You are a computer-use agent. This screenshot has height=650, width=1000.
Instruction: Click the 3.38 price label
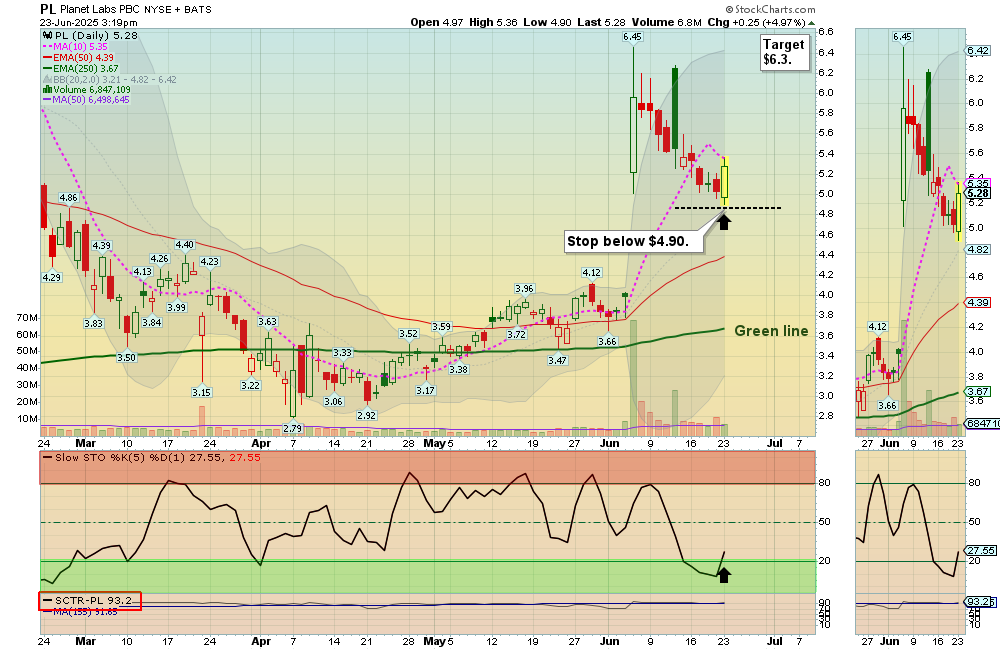point(459,369)
